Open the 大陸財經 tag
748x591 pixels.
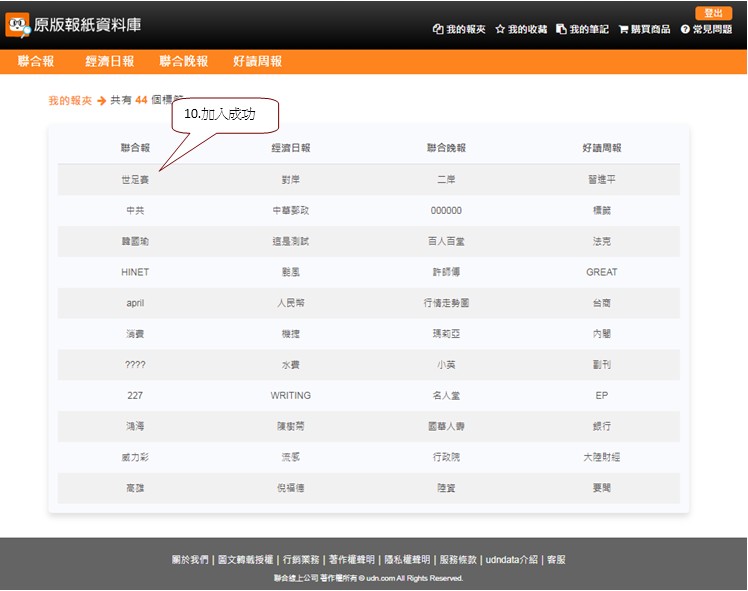tap(602, 457)
